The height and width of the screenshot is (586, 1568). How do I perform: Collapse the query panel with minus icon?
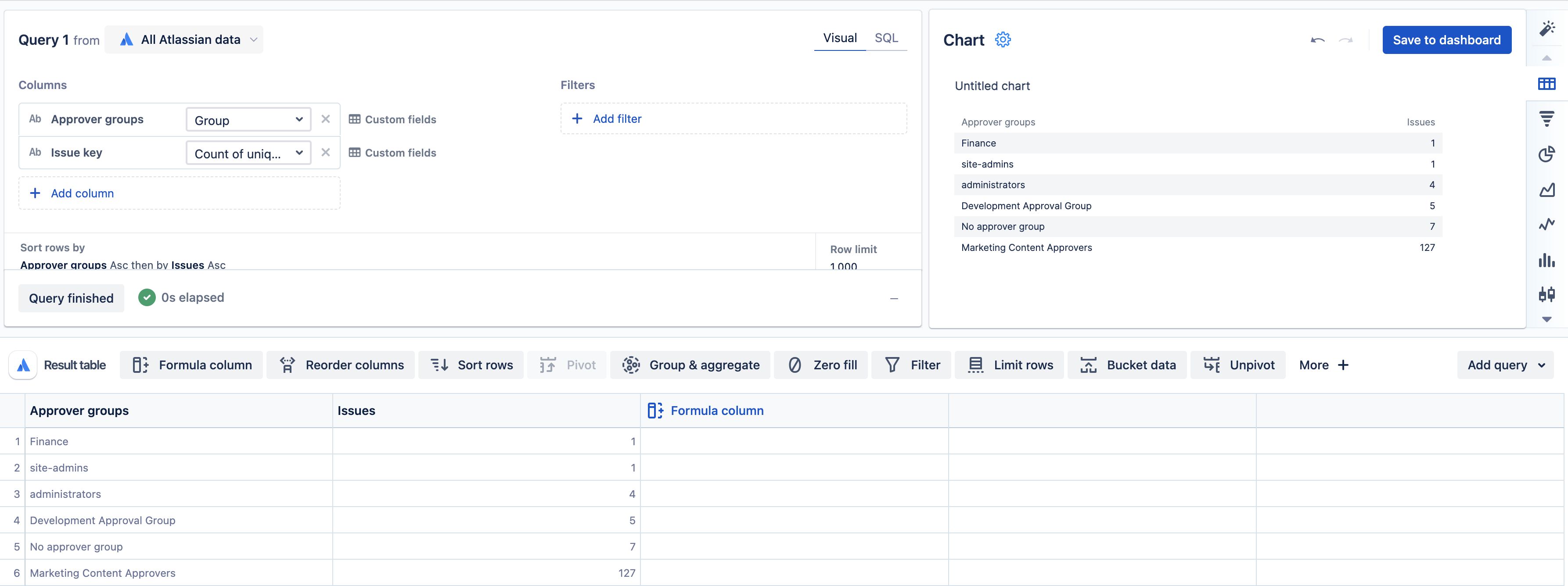[894, 298]
